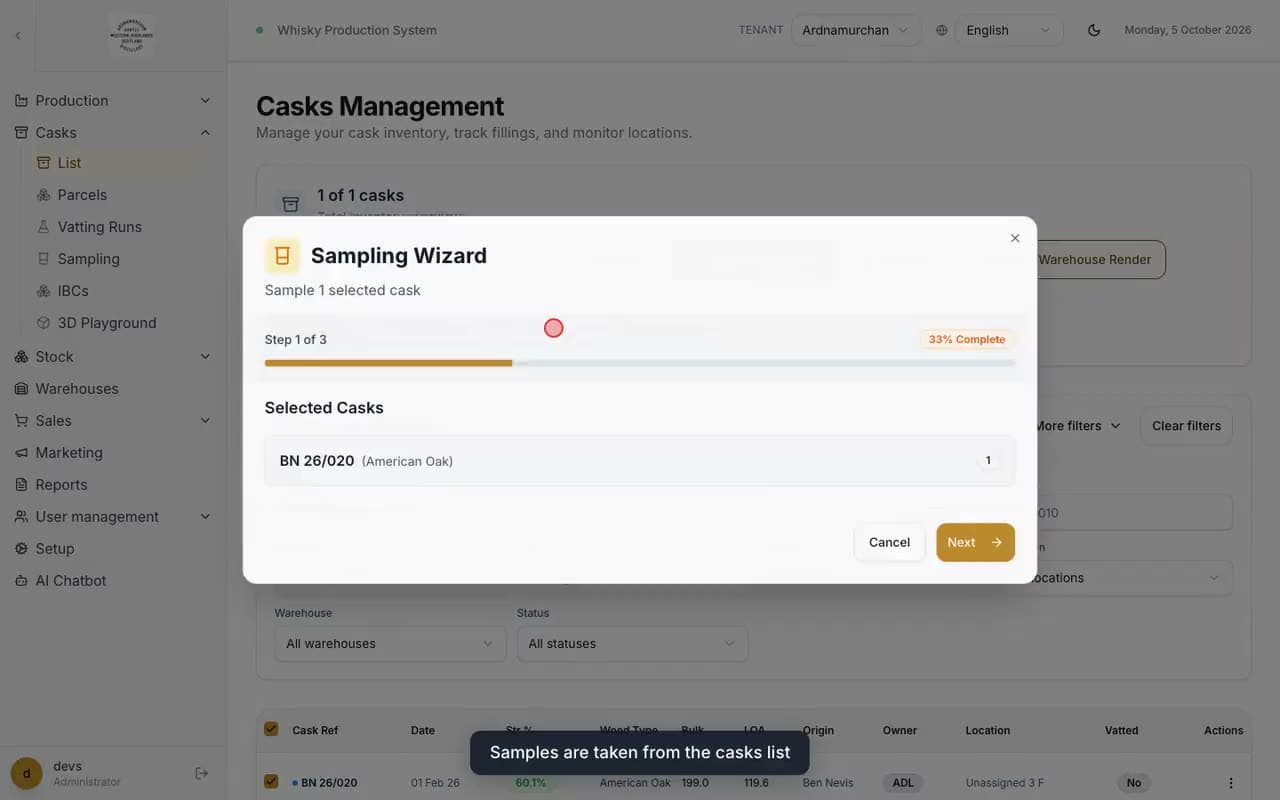Open the three-dot actions menu for BN 26/020
This screenshot has width=1280, height=800.
click(1231, 783)
